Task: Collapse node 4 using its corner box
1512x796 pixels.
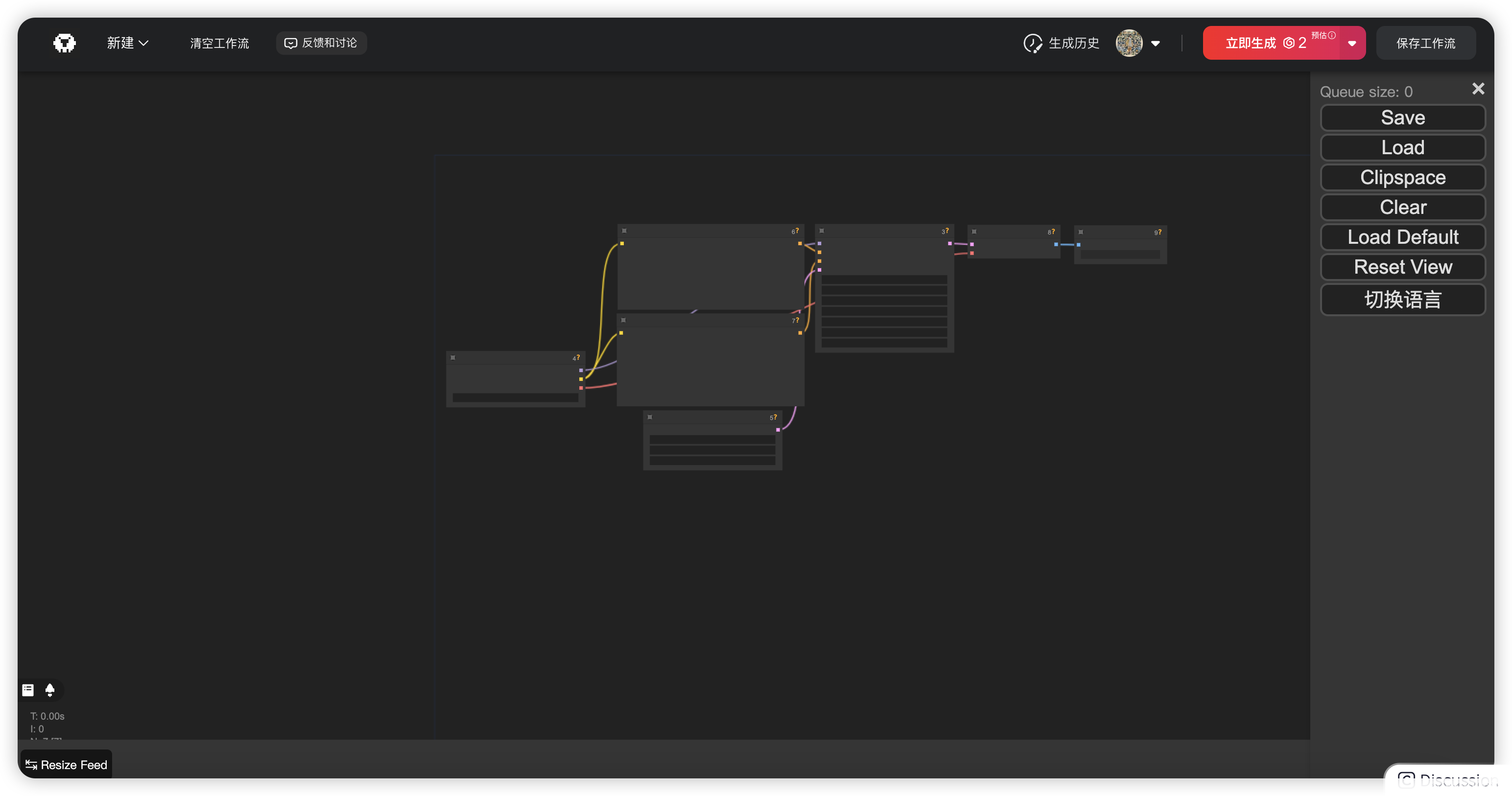Action: (452, 357)
